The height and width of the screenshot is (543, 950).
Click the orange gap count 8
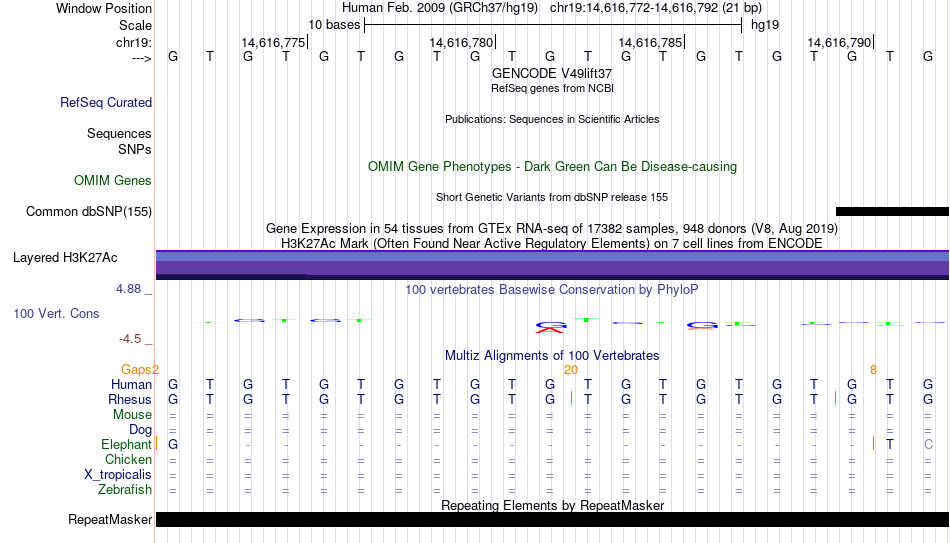[x=873, y=370]
